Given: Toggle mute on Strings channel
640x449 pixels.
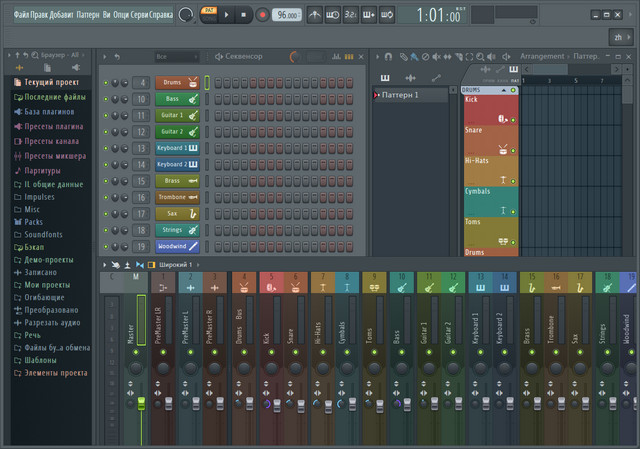Looking at the screenshot, I should tap(107, 230).
